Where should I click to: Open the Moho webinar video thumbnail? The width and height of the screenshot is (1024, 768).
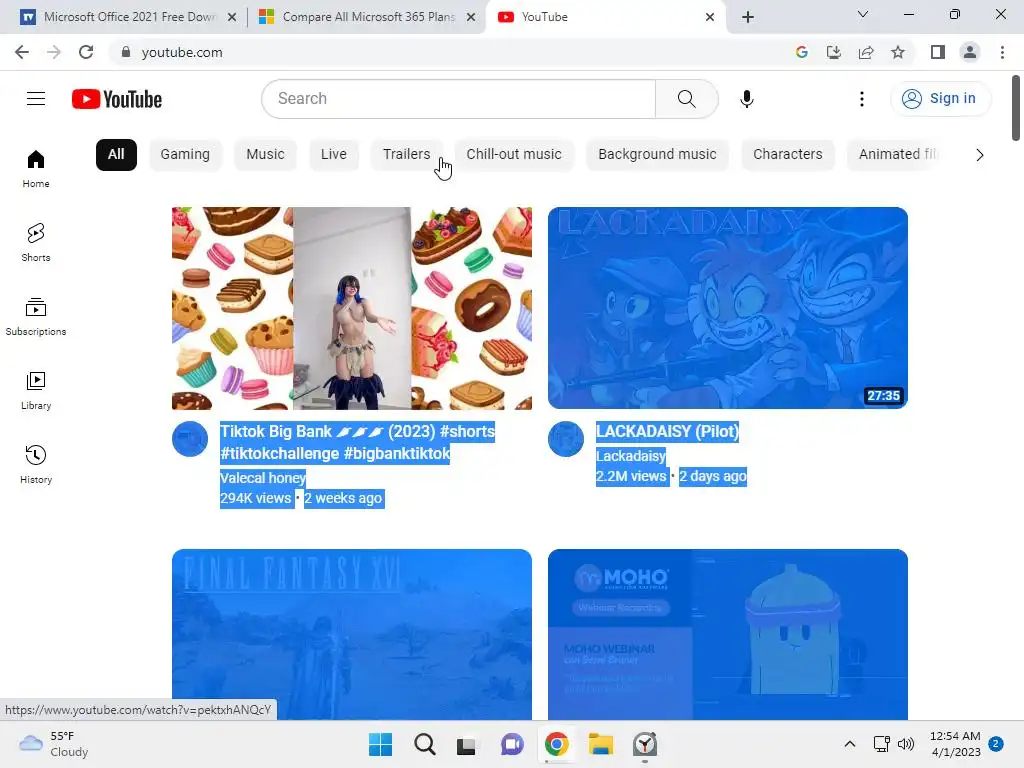728,634
